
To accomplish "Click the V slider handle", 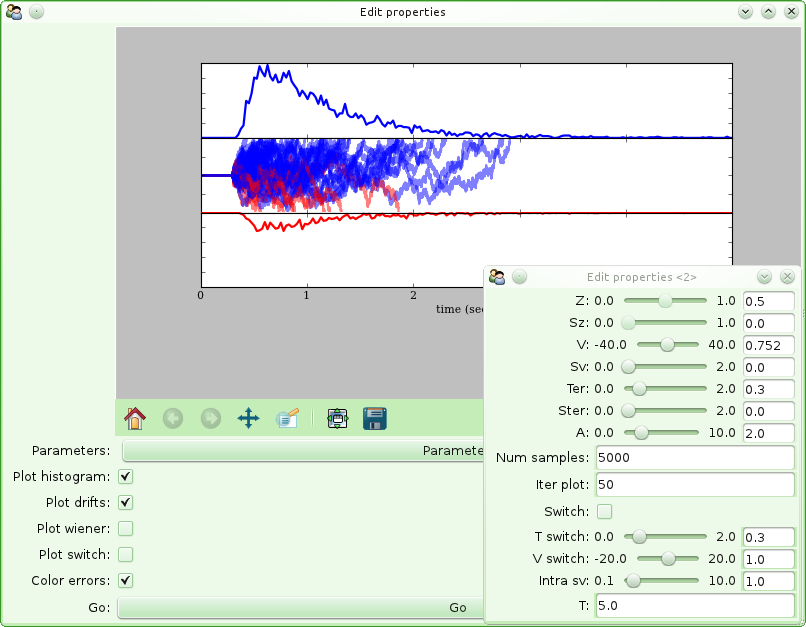I will [667, 345].
